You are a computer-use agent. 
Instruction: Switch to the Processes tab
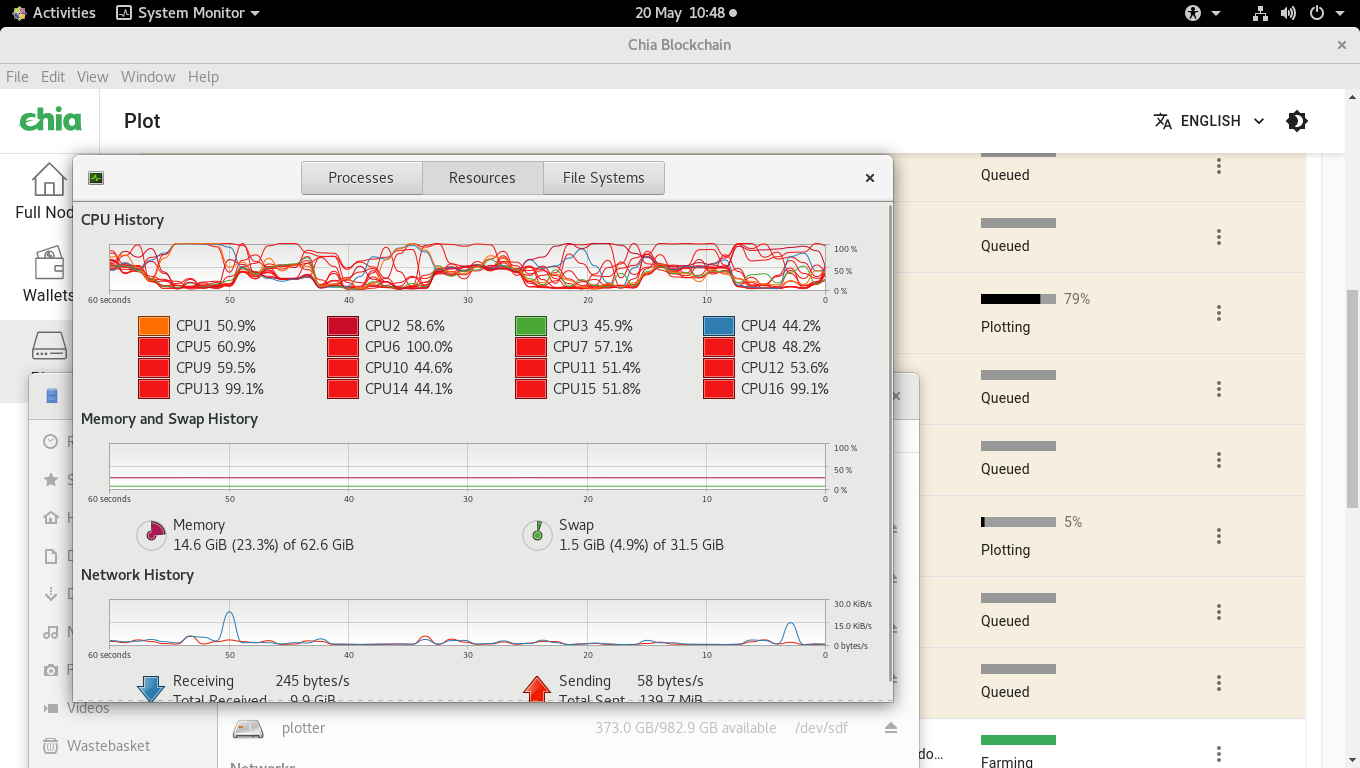click(361, 178)
